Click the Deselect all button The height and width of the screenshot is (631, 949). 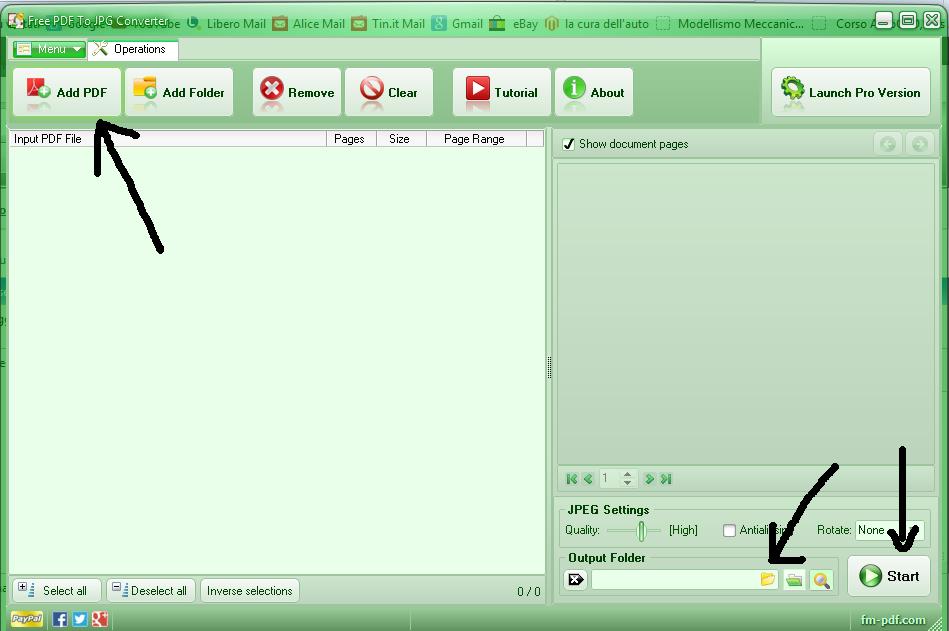pyautogui.click(x=151, y=590)
